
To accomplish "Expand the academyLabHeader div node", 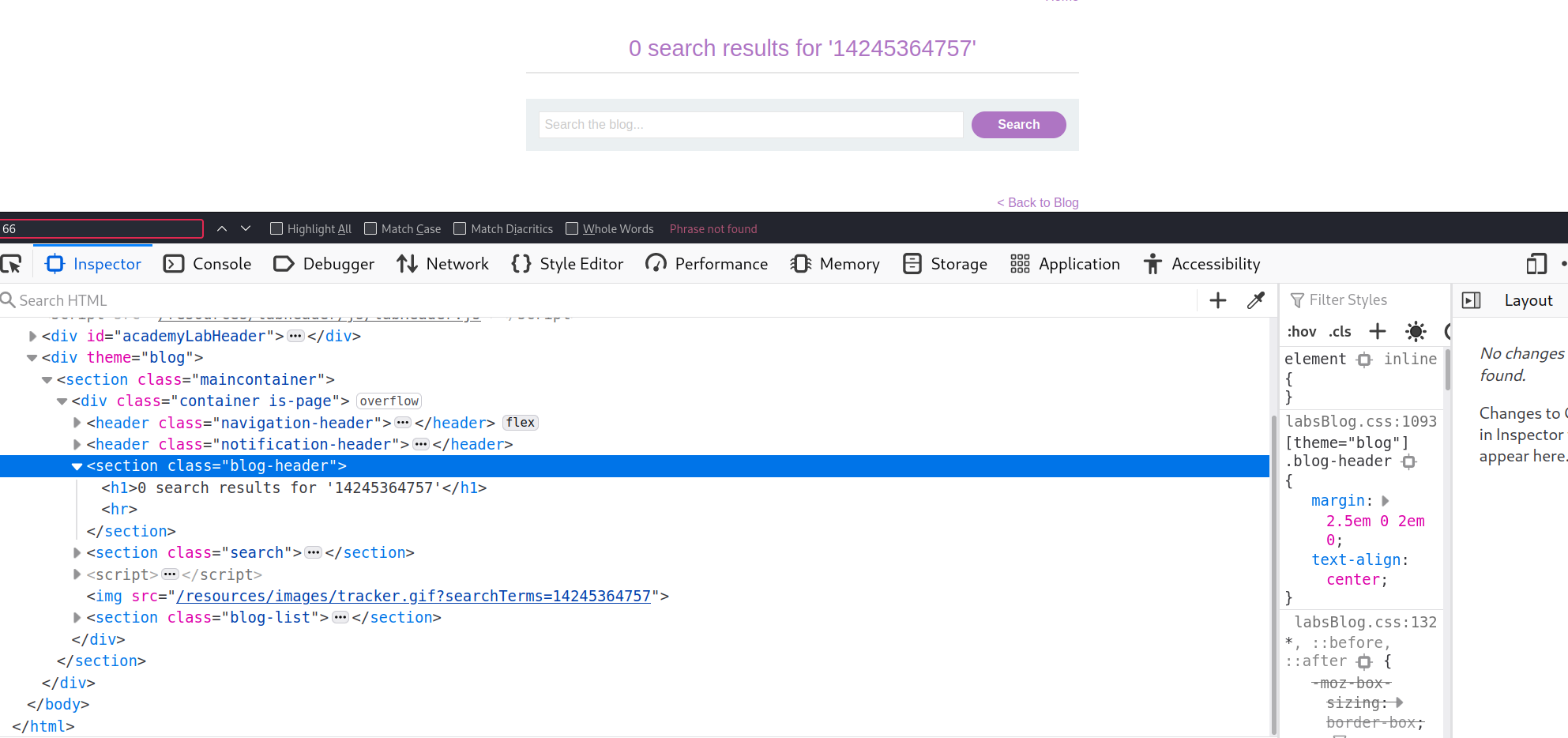I will click(x=32, y=337).
